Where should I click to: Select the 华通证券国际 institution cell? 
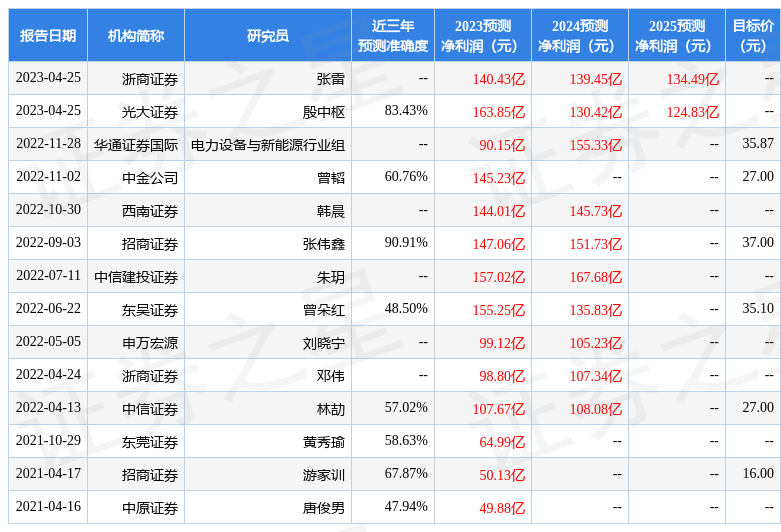(136, 145)
